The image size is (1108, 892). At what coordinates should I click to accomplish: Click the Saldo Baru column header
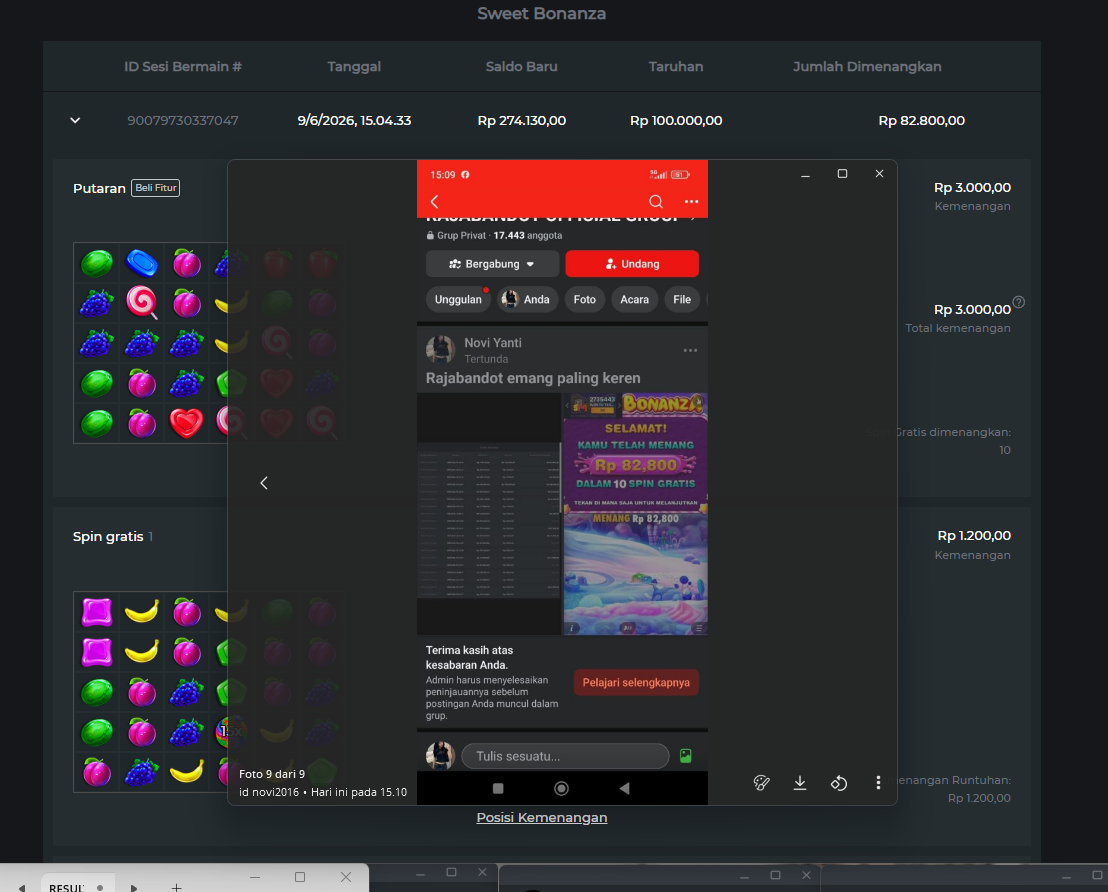click(521, 66)
